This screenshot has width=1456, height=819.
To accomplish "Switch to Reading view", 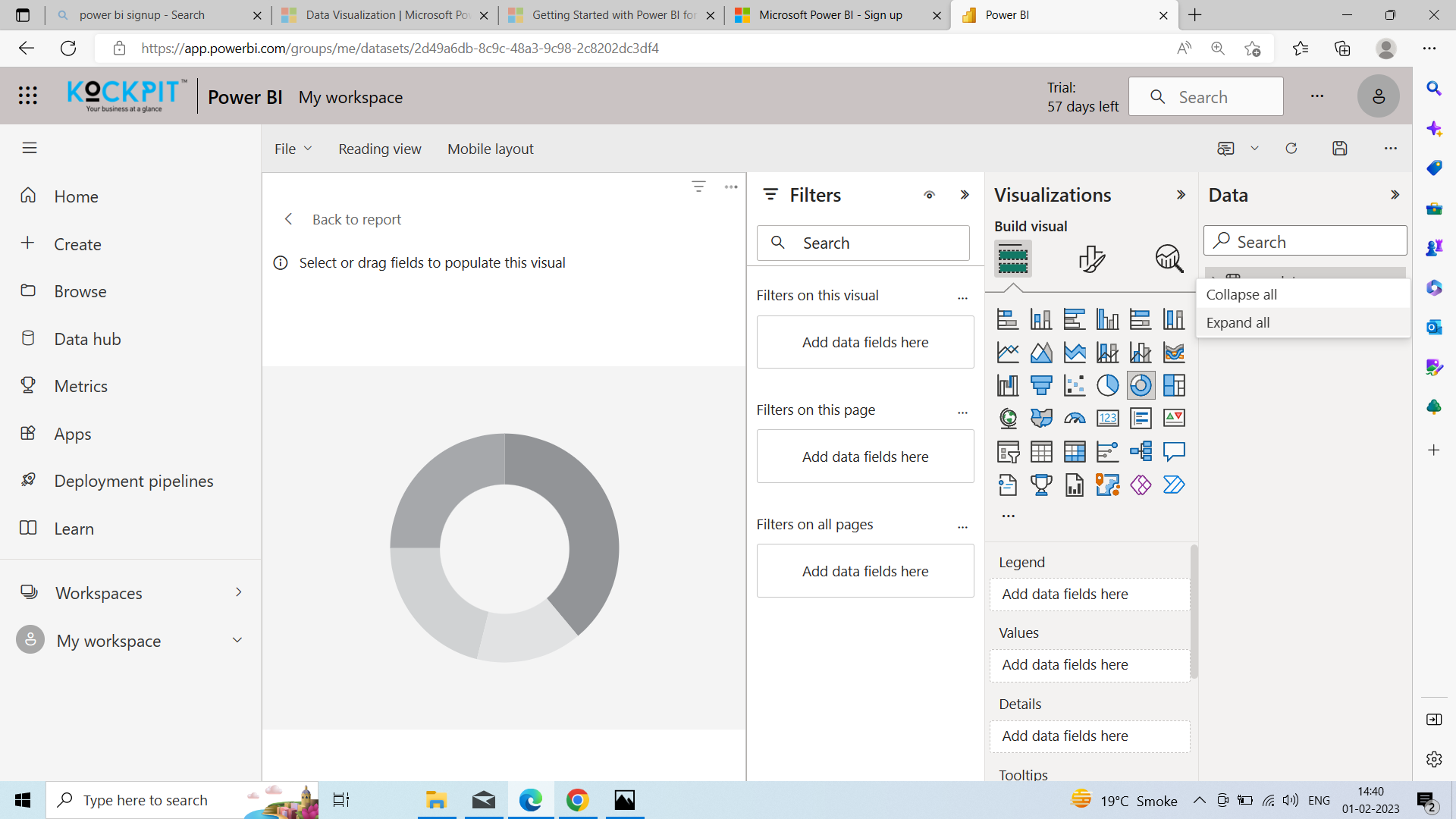I will (x=380, y=149).
